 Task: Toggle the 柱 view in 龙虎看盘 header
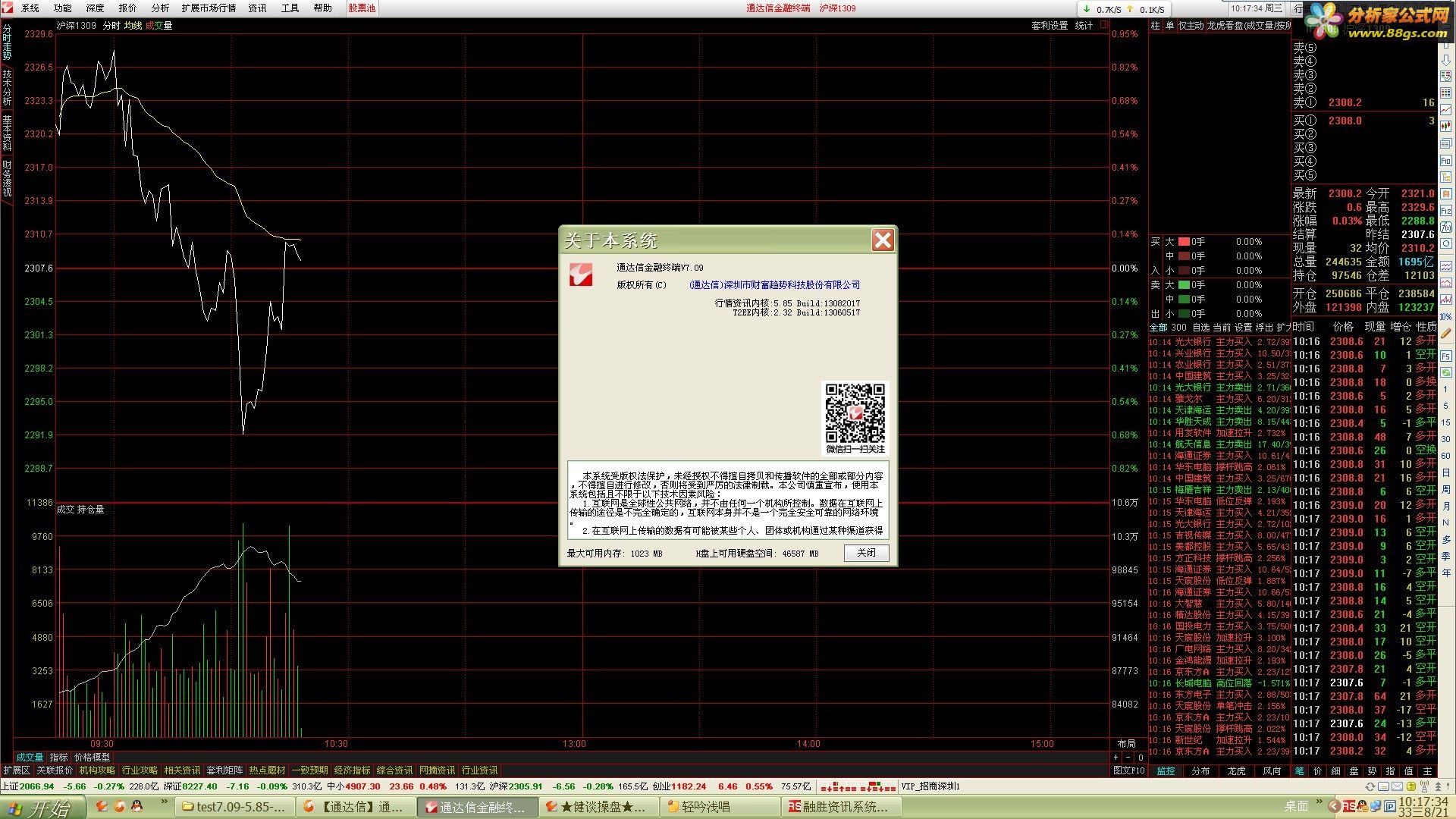pos(1156,26)
